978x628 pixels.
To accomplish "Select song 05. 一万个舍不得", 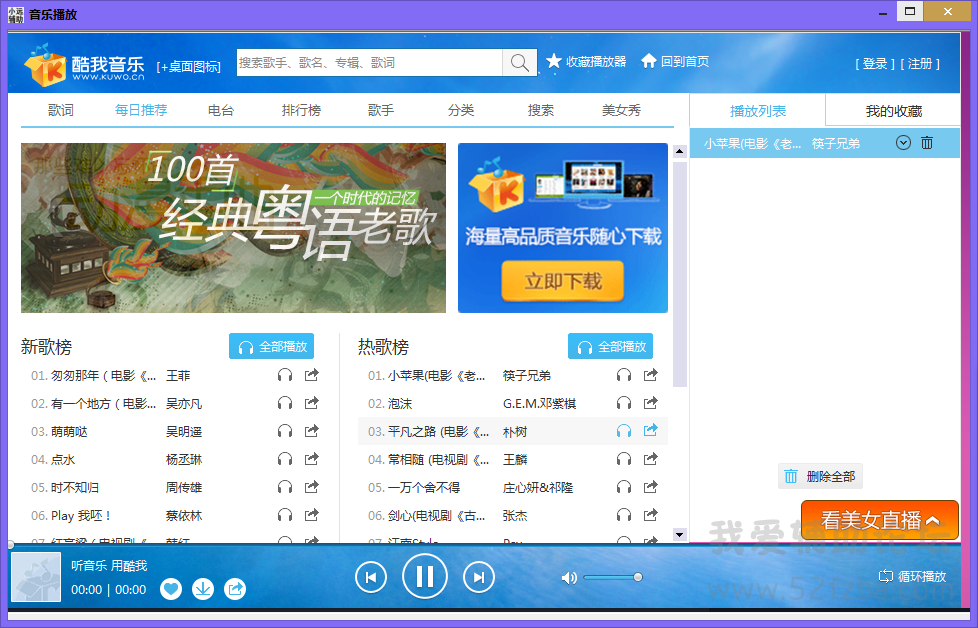I will click(x=422, y=488).
